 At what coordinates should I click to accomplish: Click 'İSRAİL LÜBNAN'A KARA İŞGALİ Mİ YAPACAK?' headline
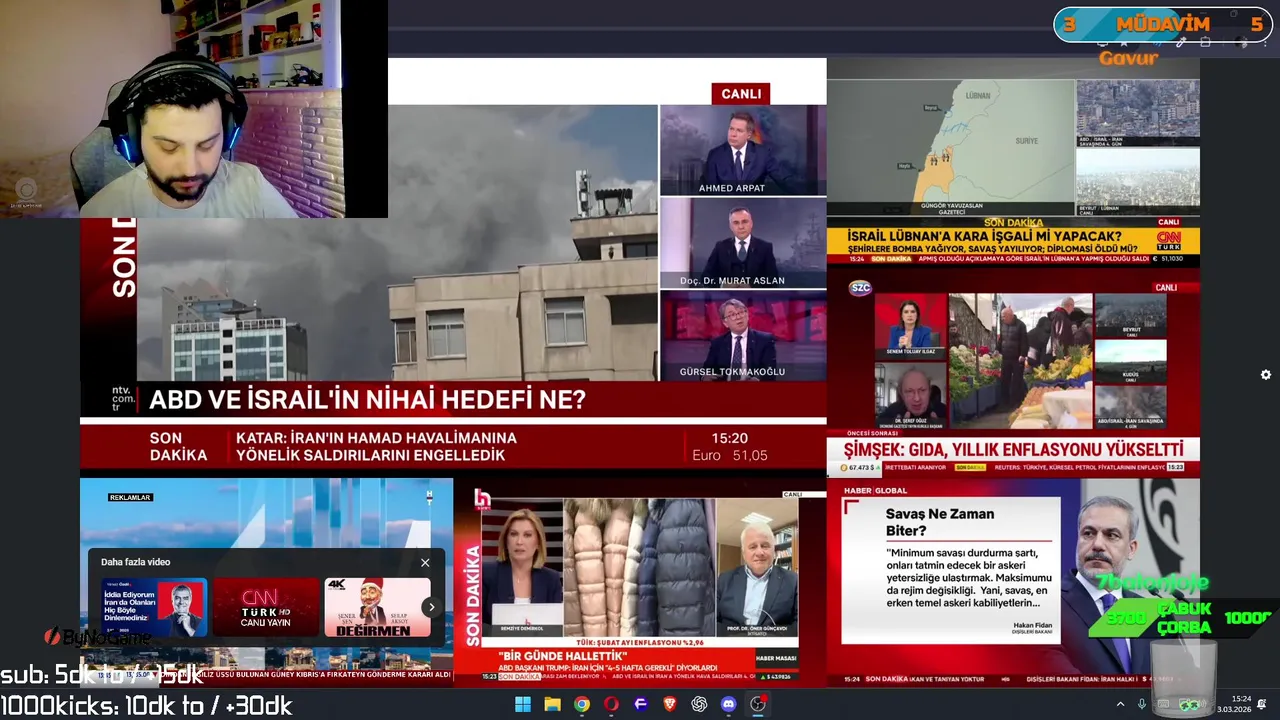(x=985, y=236)
